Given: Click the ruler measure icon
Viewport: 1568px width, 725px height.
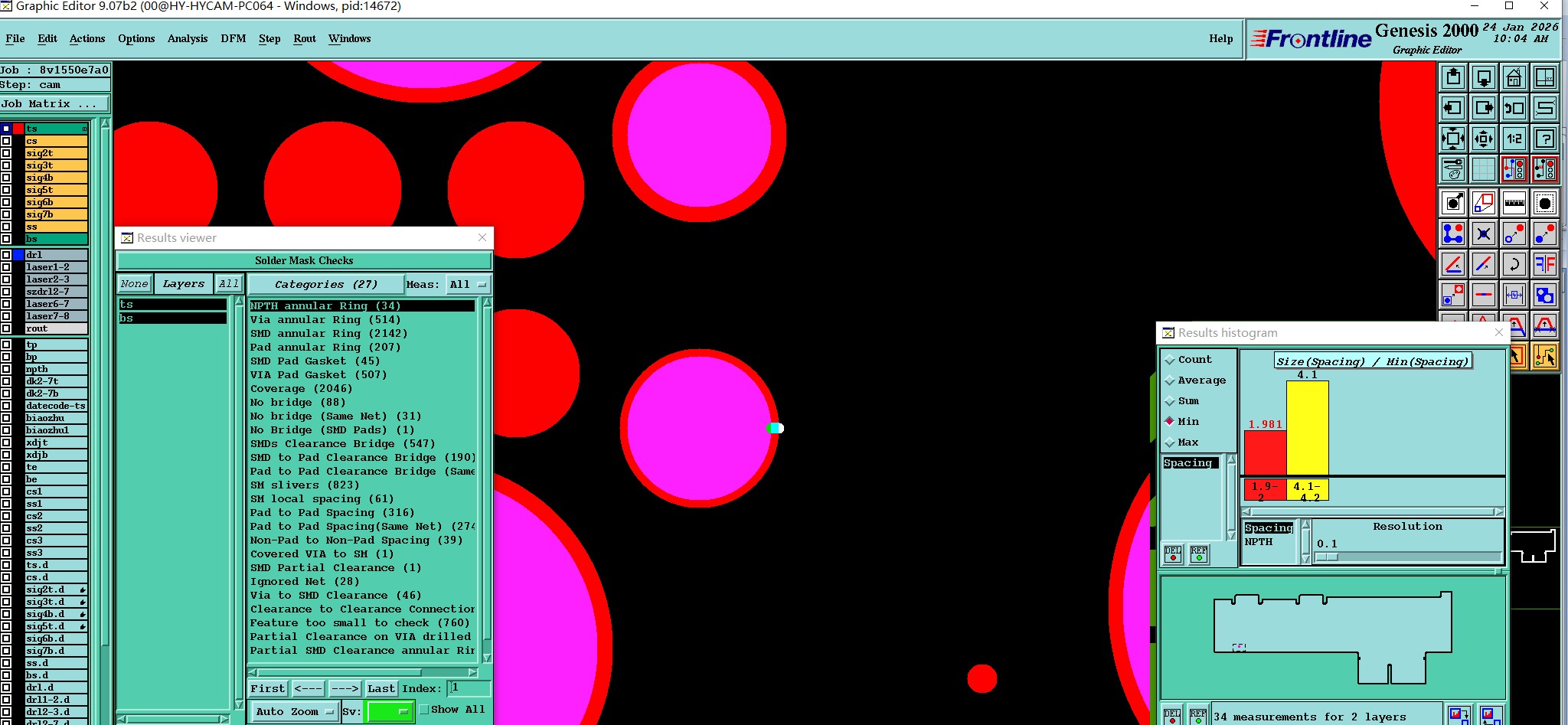Looking at the screenshot, I should pyautogui.click(x=1514, y=203).
